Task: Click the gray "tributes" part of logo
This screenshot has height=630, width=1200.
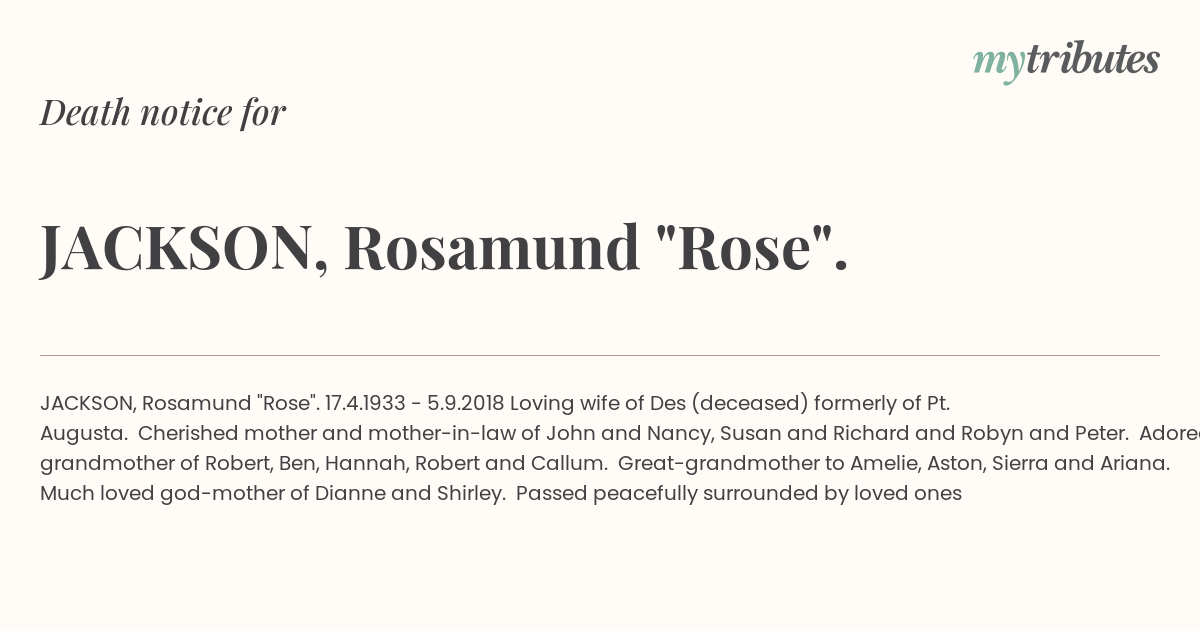Action: point(1093,59)
